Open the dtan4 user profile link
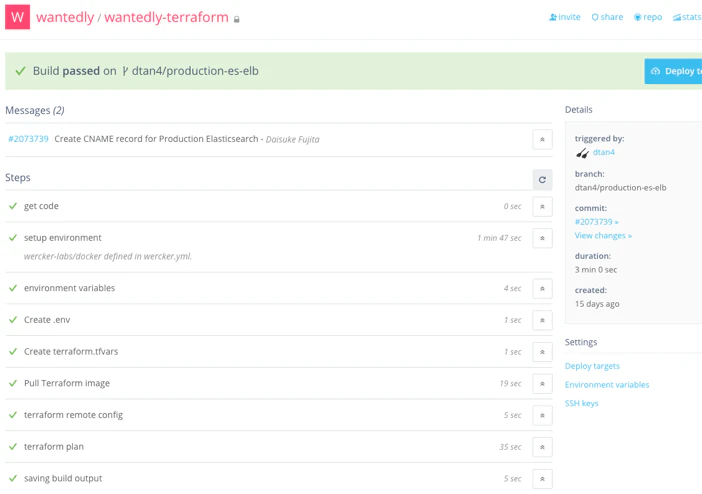 [x=604, y=152]
